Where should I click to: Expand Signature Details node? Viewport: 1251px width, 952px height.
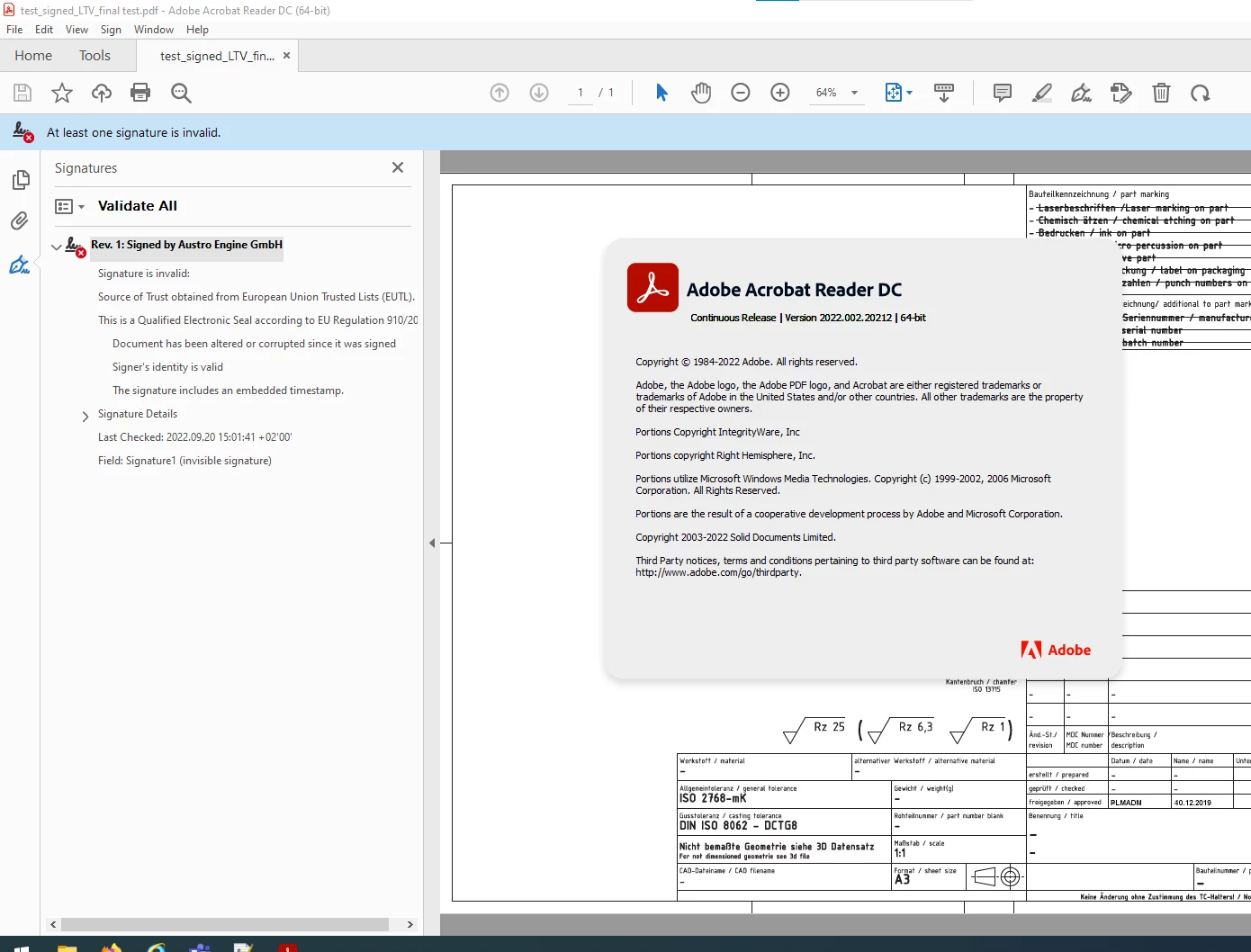click(x=85, y=416)
